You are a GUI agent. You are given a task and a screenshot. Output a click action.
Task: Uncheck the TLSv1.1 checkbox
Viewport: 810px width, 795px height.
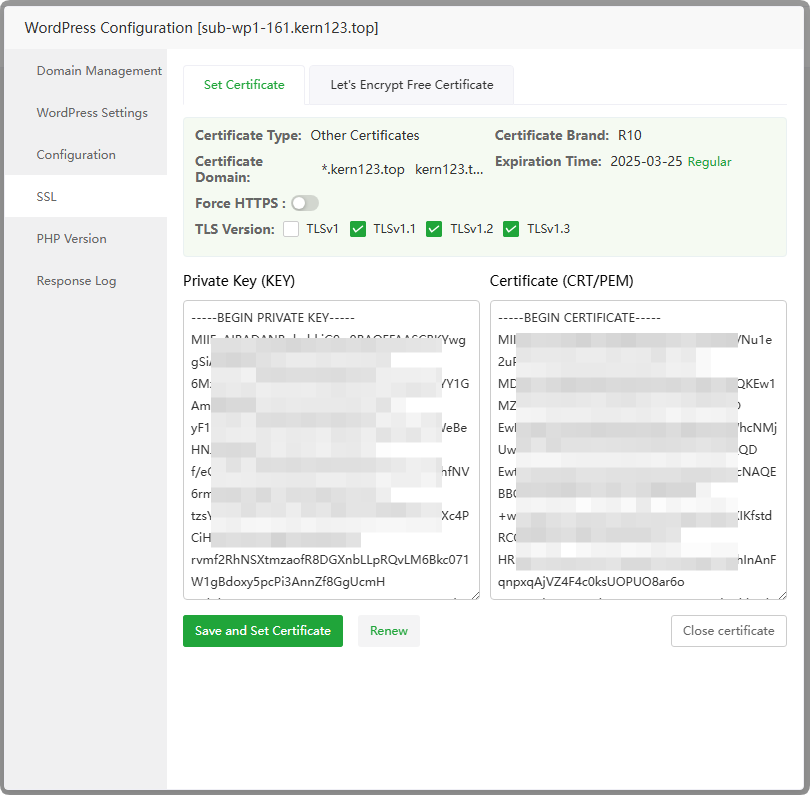coord(358,229)
